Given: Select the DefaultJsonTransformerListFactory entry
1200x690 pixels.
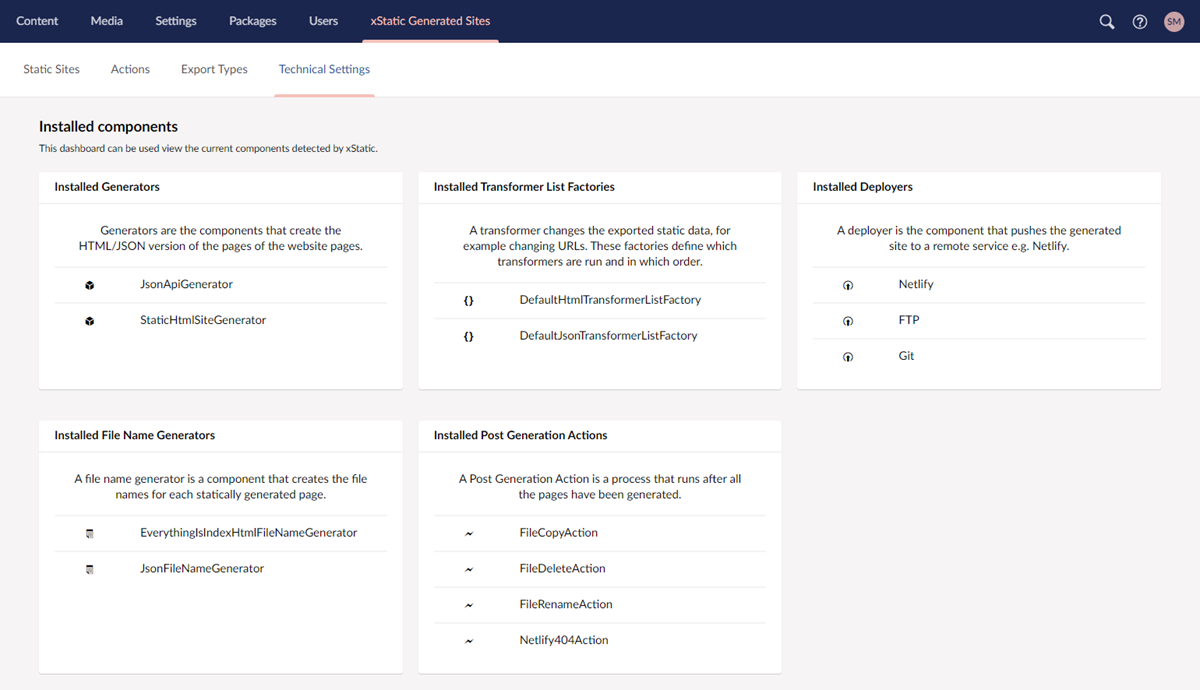Looking at the screenshot, I should 608,336.
